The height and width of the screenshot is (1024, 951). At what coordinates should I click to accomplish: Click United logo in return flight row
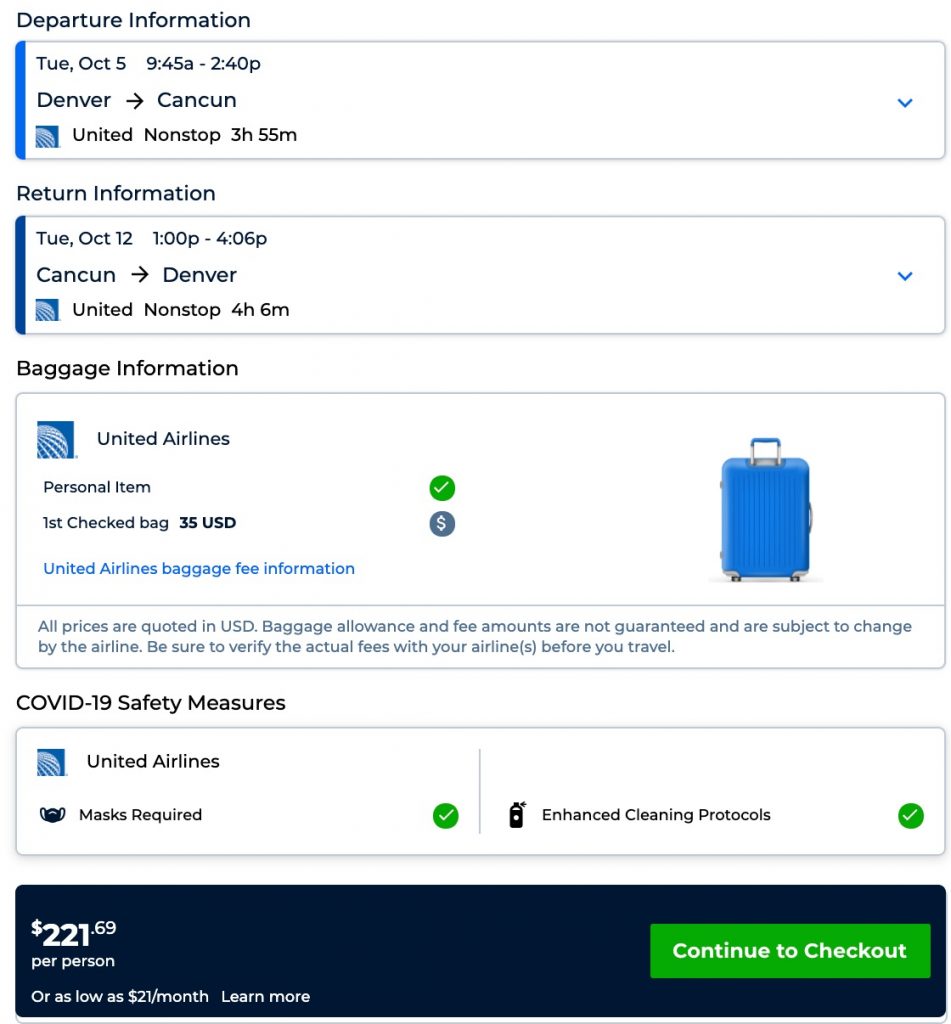(47, 310)
